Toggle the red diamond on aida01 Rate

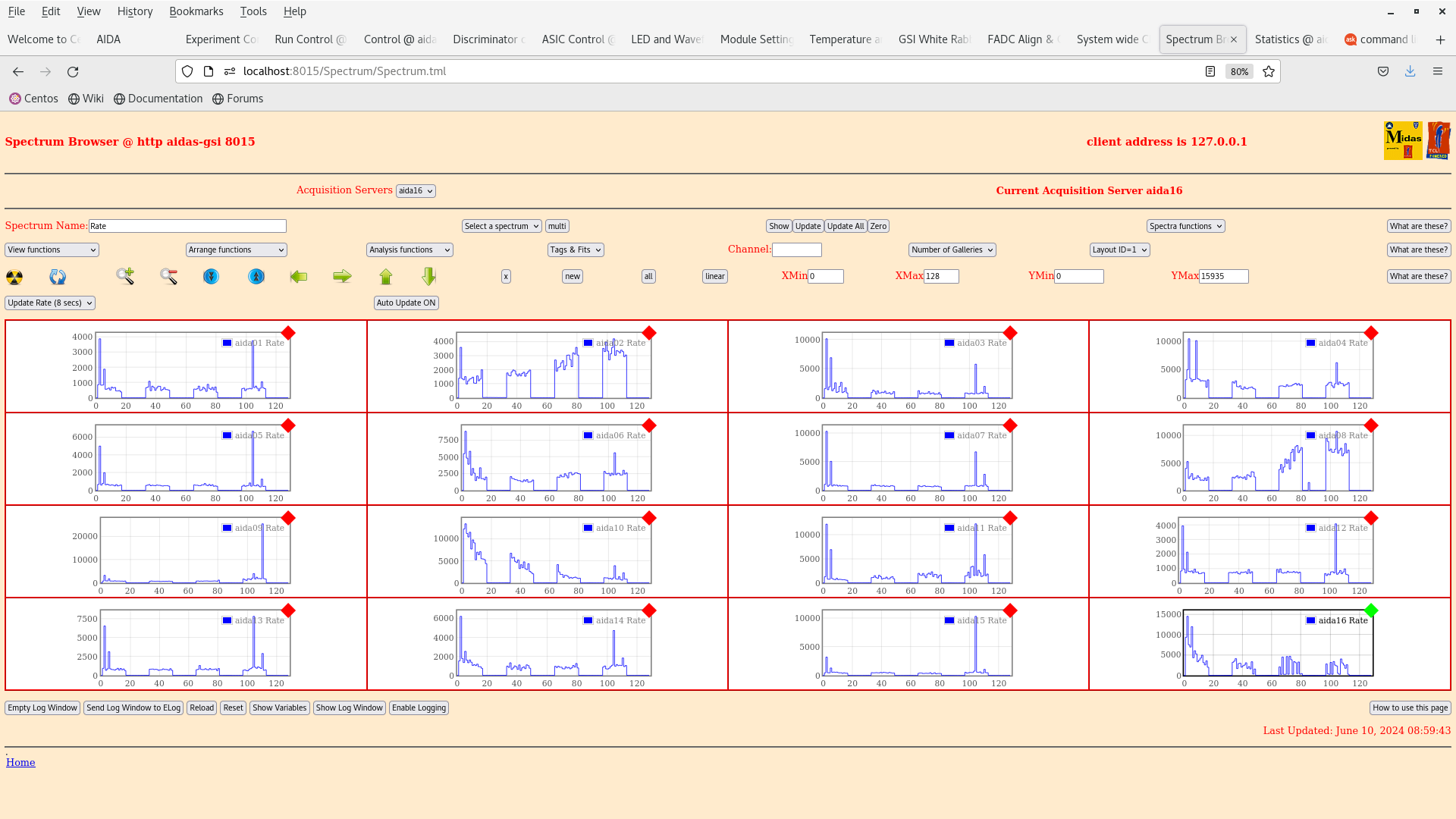click(x=288, y=333)
